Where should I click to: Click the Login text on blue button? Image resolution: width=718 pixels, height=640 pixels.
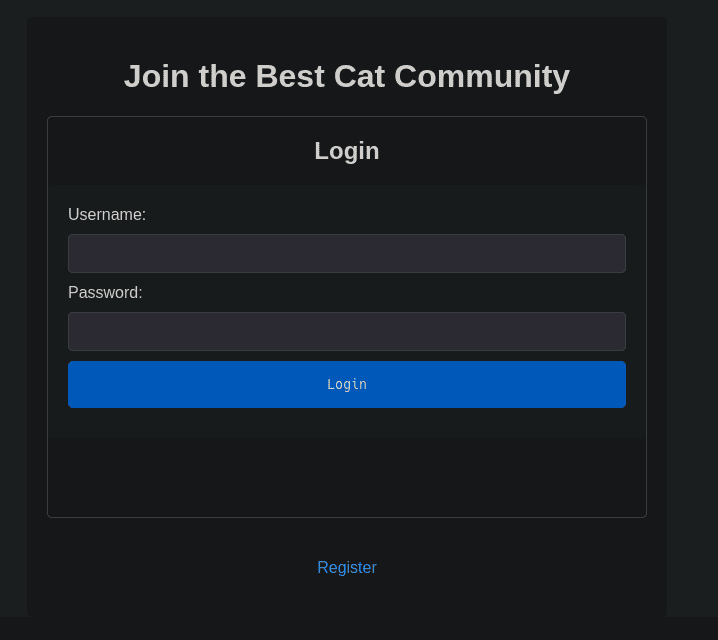tap(347, 385)
